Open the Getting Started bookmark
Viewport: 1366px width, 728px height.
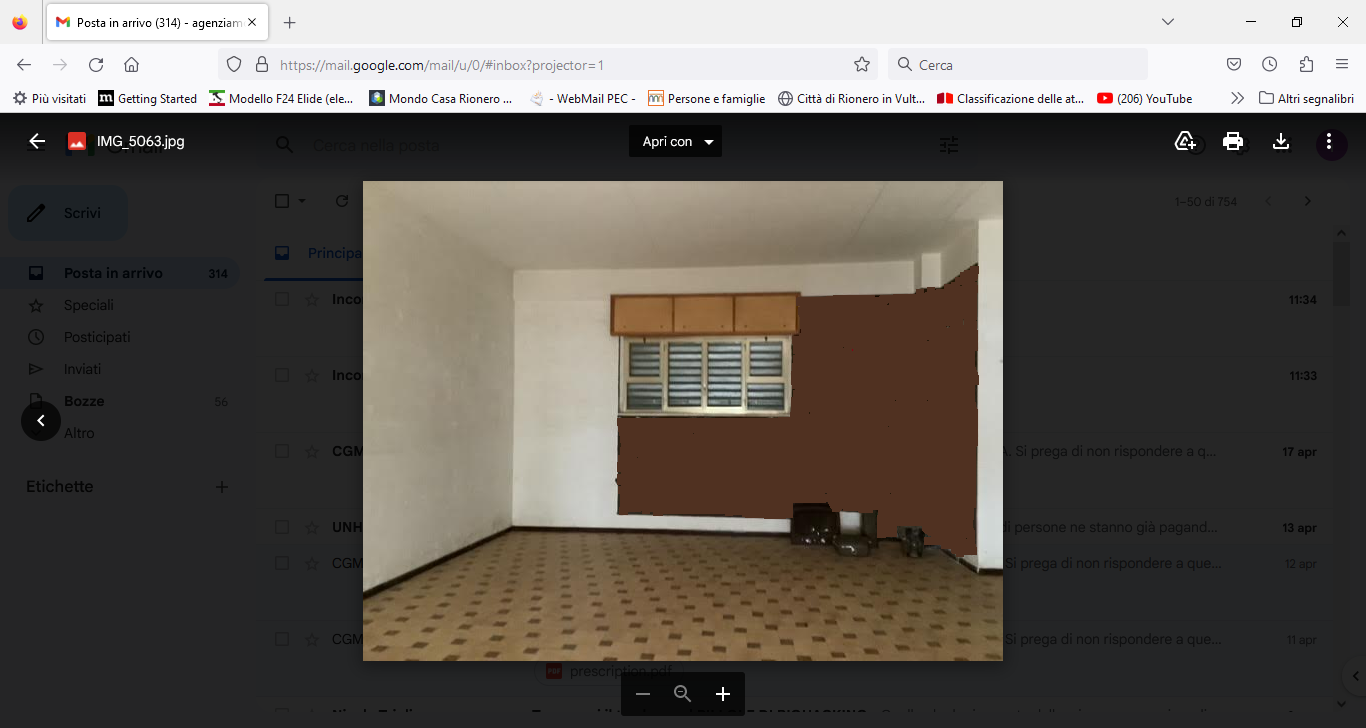pyautogui.click(x=148, y=98)
